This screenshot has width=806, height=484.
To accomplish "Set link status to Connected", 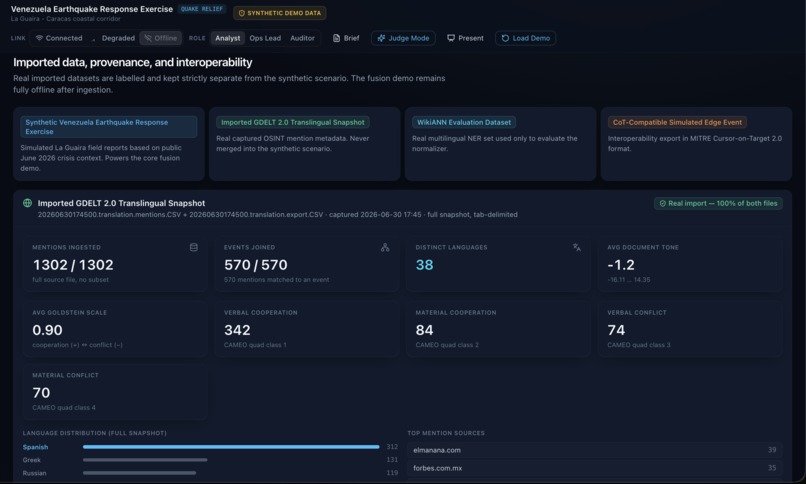I will [59, 38].
